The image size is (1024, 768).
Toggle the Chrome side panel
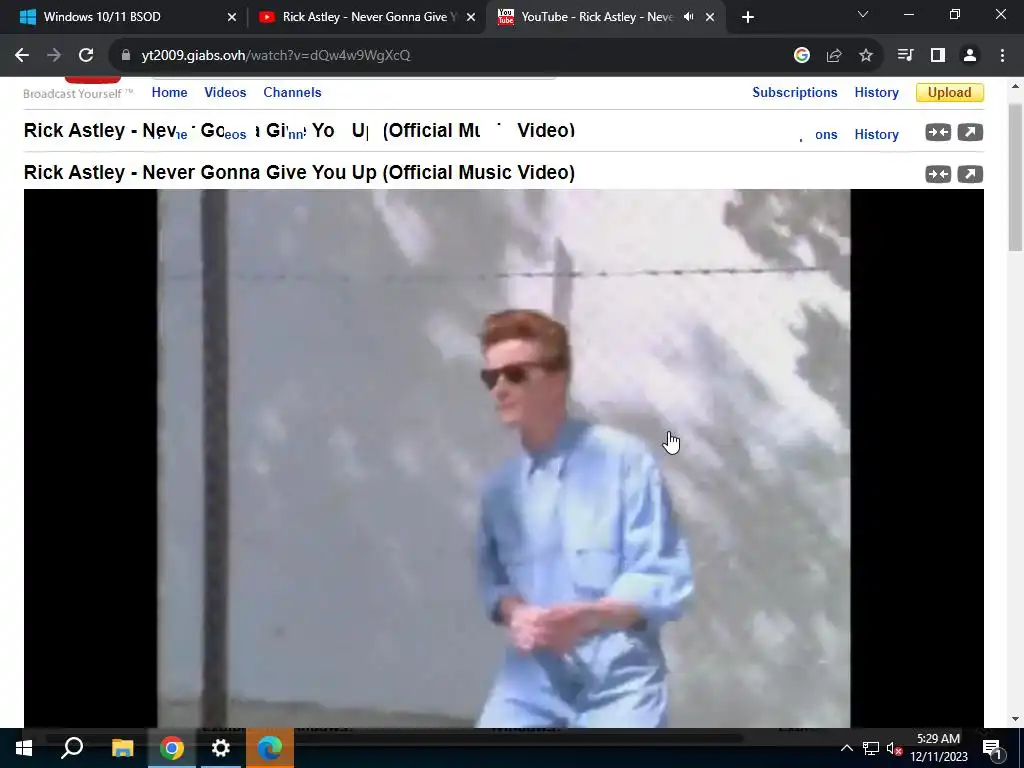938,56
